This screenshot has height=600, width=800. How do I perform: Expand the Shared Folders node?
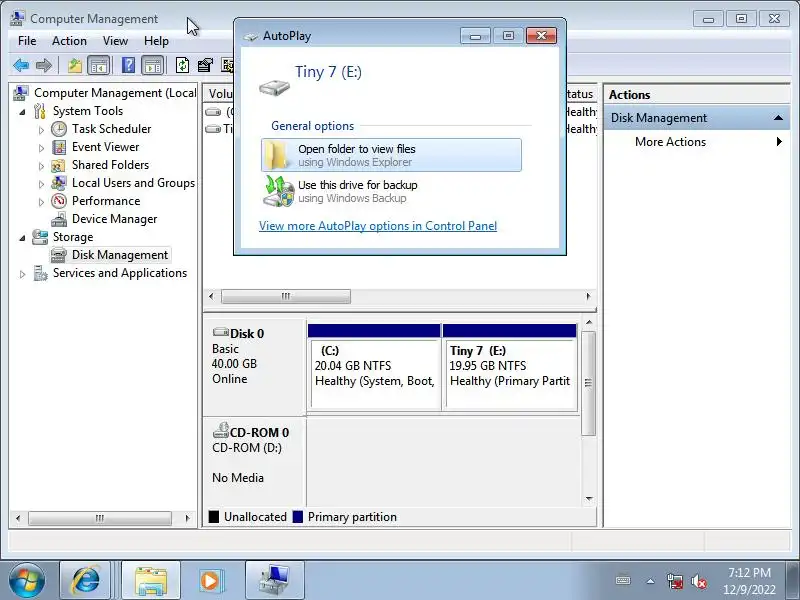point(41,166)
